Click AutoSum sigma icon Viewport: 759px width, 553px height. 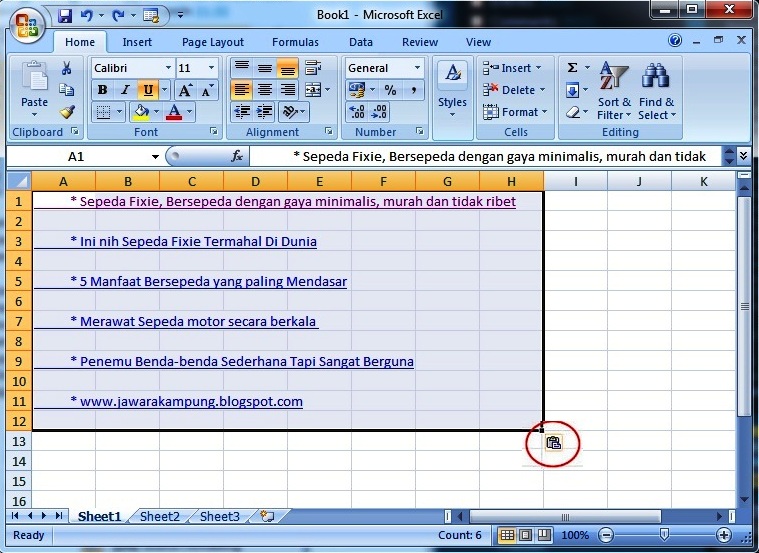pos(572,67)
